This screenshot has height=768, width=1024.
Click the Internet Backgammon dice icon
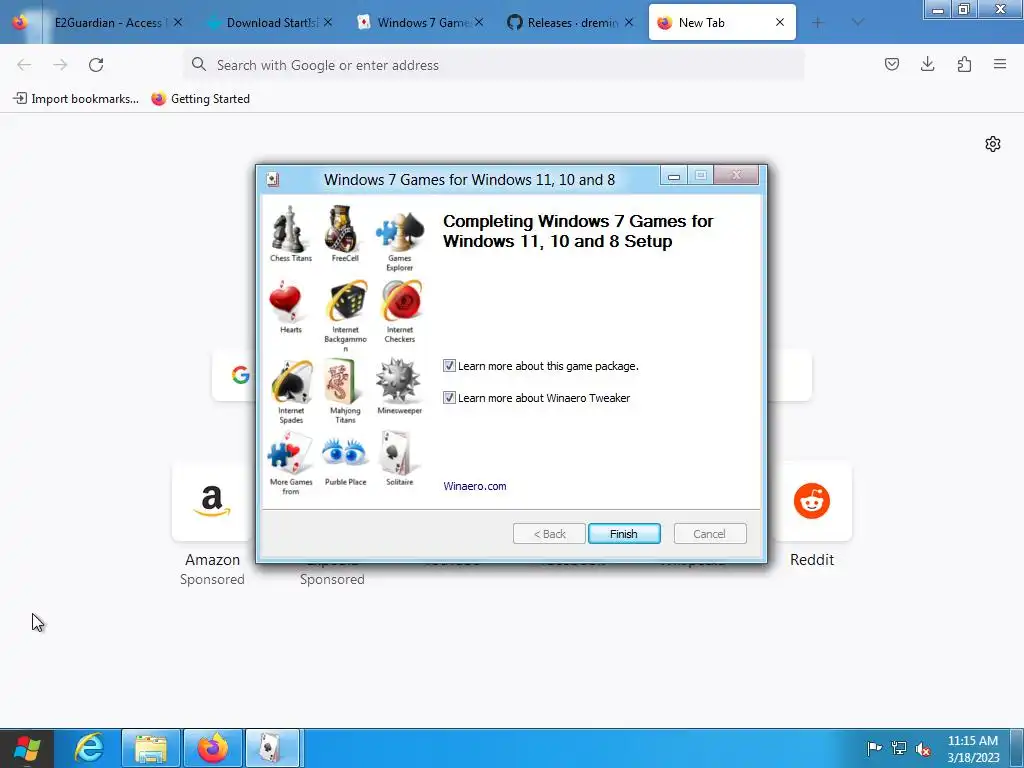click(347, 302)
